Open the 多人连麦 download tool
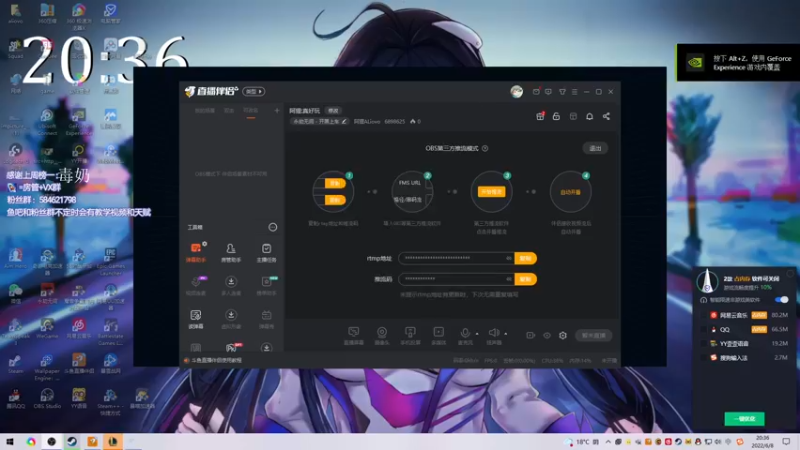The width and height of the screenshot is (800, 450). (x=231, y=286)
